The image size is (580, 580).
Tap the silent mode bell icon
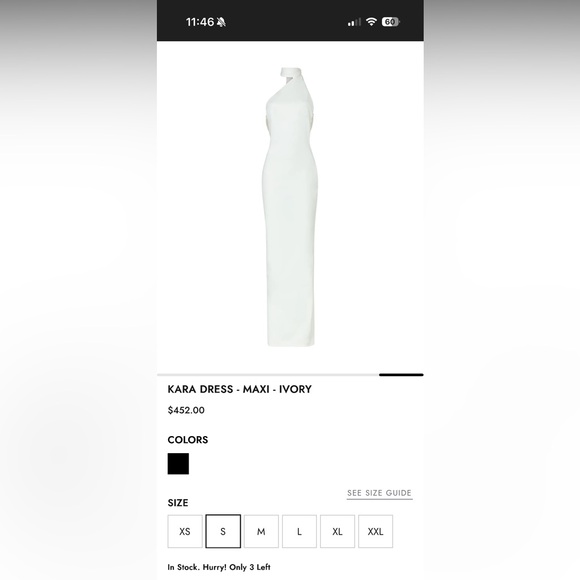(x=221, y=22)
